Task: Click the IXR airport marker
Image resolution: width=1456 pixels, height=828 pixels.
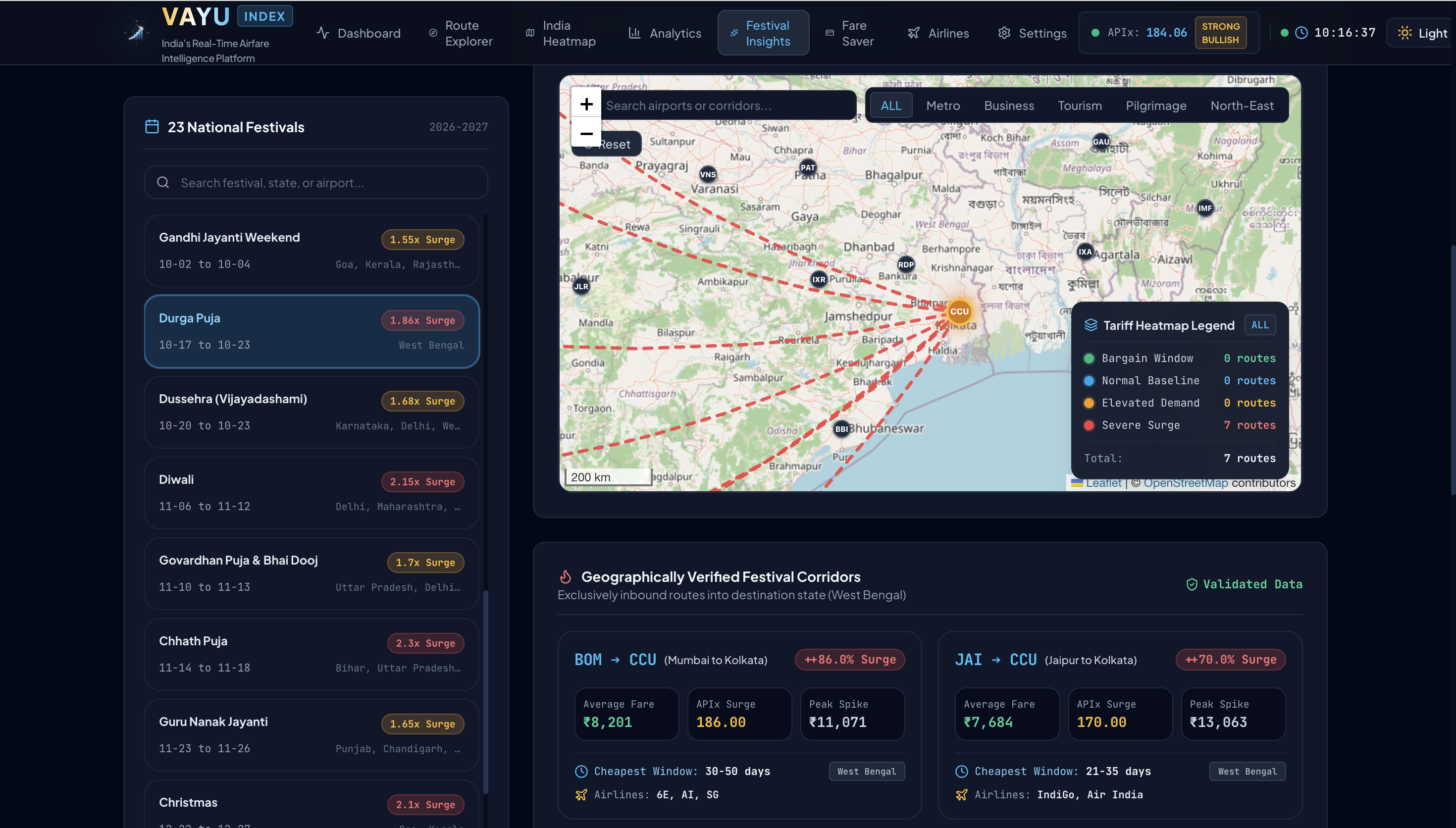Action: (x=819, y=279)
